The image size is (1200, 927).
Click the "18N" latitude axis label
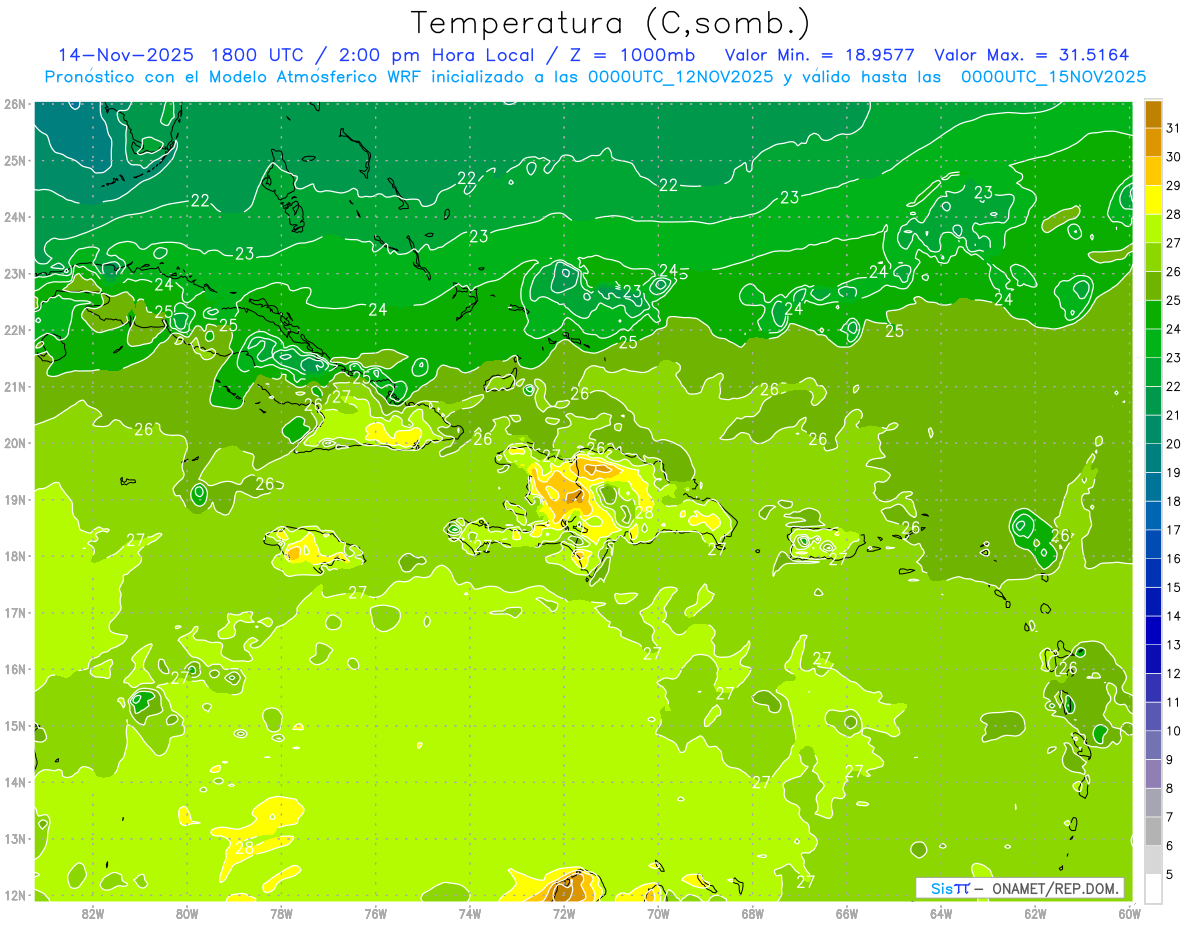coord(15,556)
